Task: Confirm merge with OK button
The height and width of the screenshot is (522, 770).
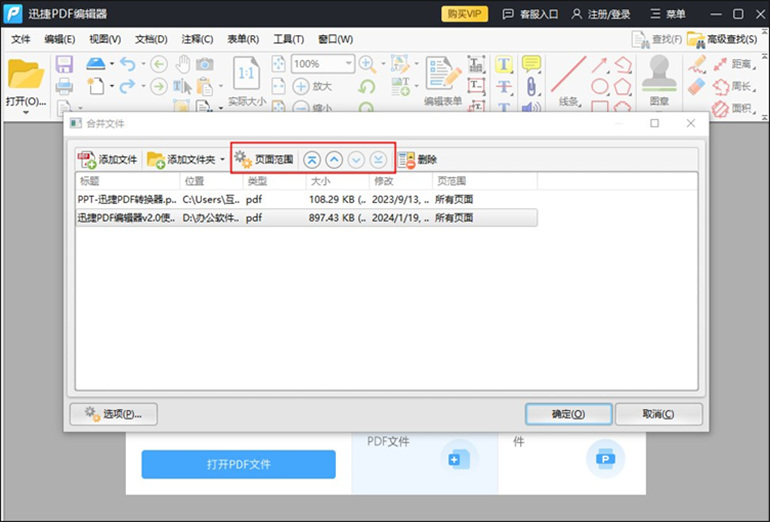Action: click(568, 414)
